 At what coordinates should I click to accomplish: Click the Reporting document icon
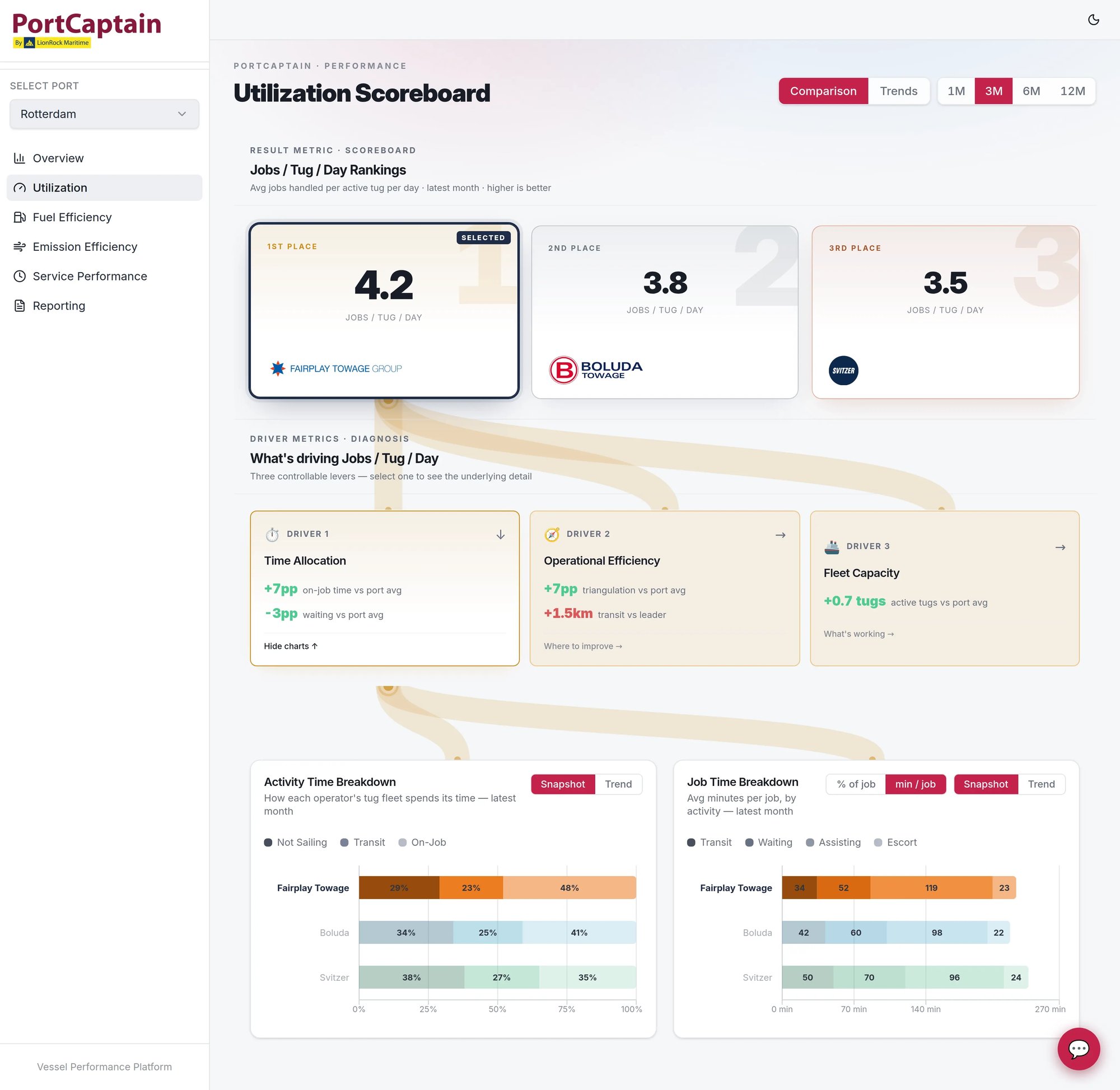point(20,306)
